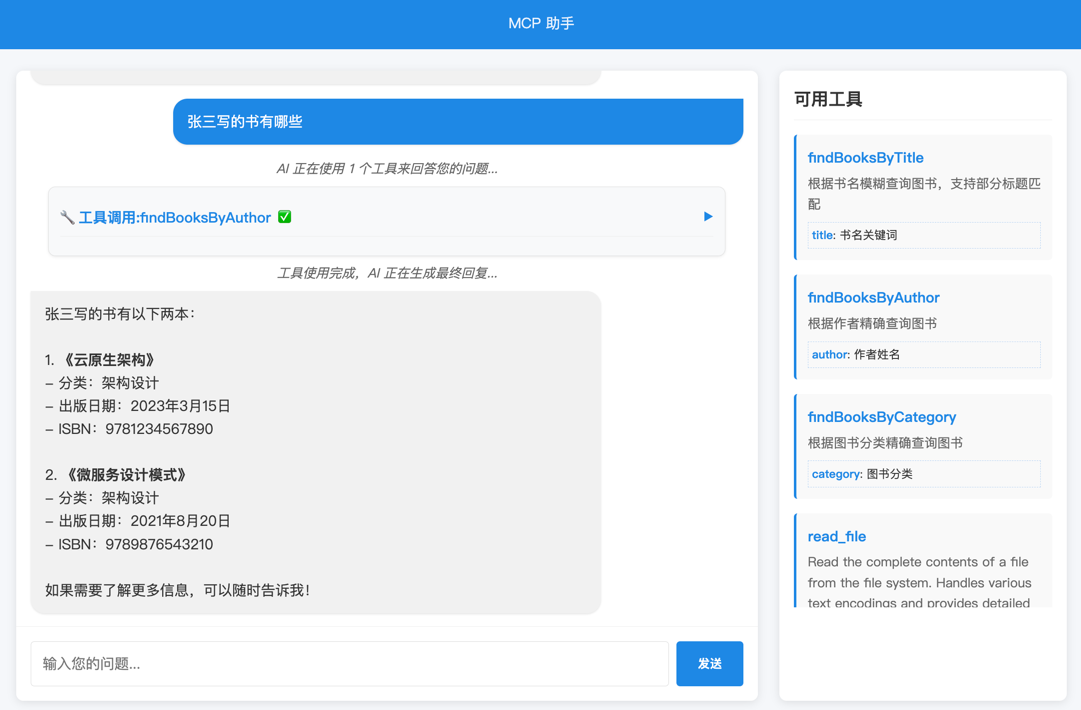The height and width of the screenshot is (710, 1081).
Task: Select the findBooksByCategory tool heading
Action: pos(882,416)
